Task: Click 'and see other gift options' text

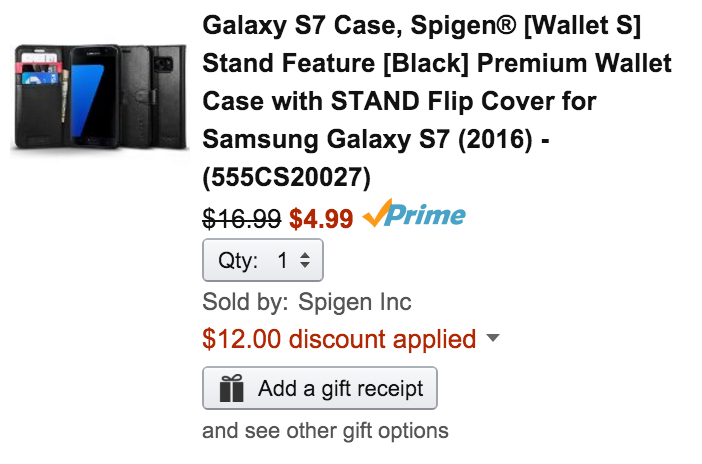Action: 325,431
